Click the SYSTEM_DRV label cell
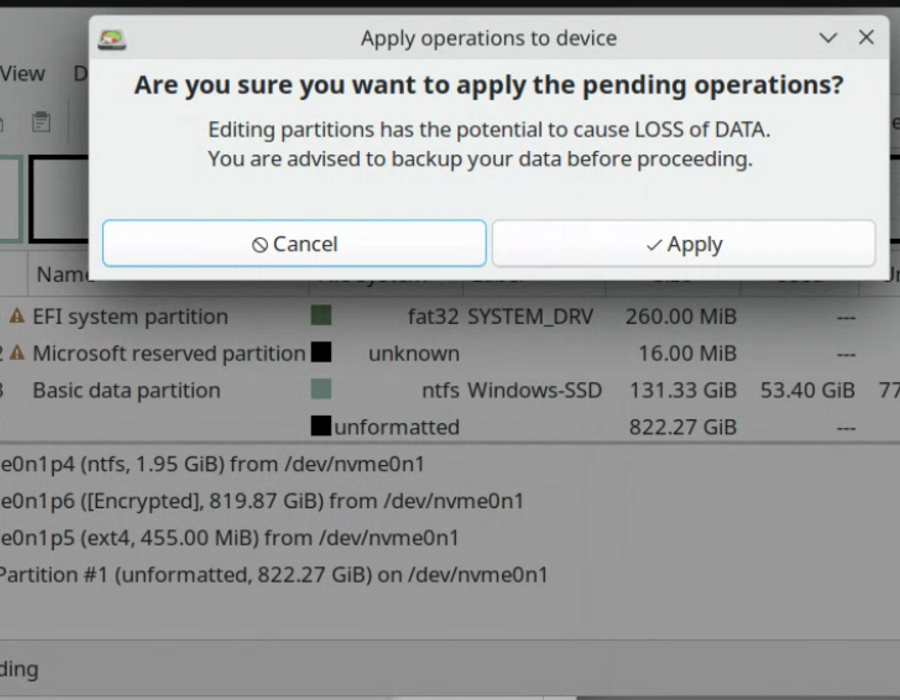This screenshot has width=900, height=700. [530, 317]
